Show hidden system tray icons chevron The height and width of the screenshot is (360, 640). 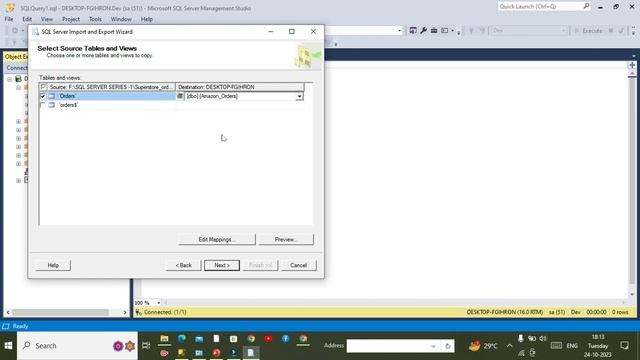pyautogui.click(x=509, y=346)
